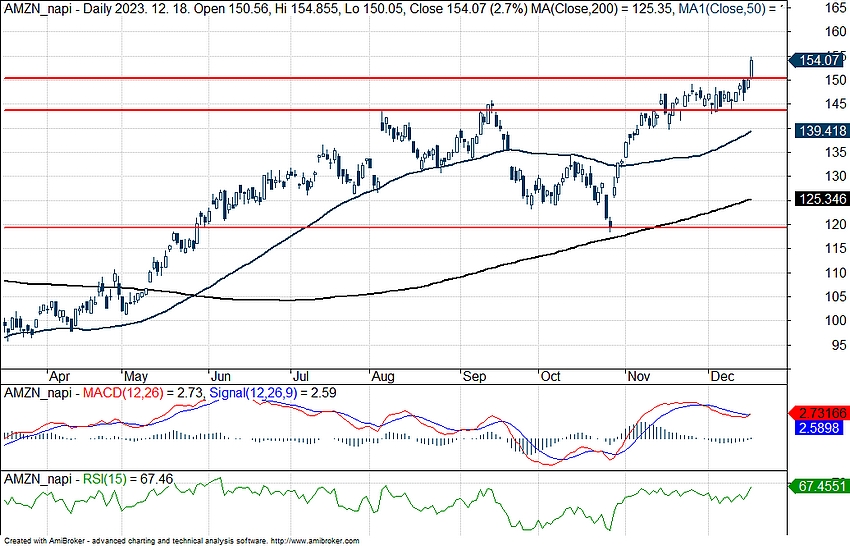The width and height of the screenshot is (850, 546).
Task: Click the Jul label on the time axis
Action: [x=300, y=376]
